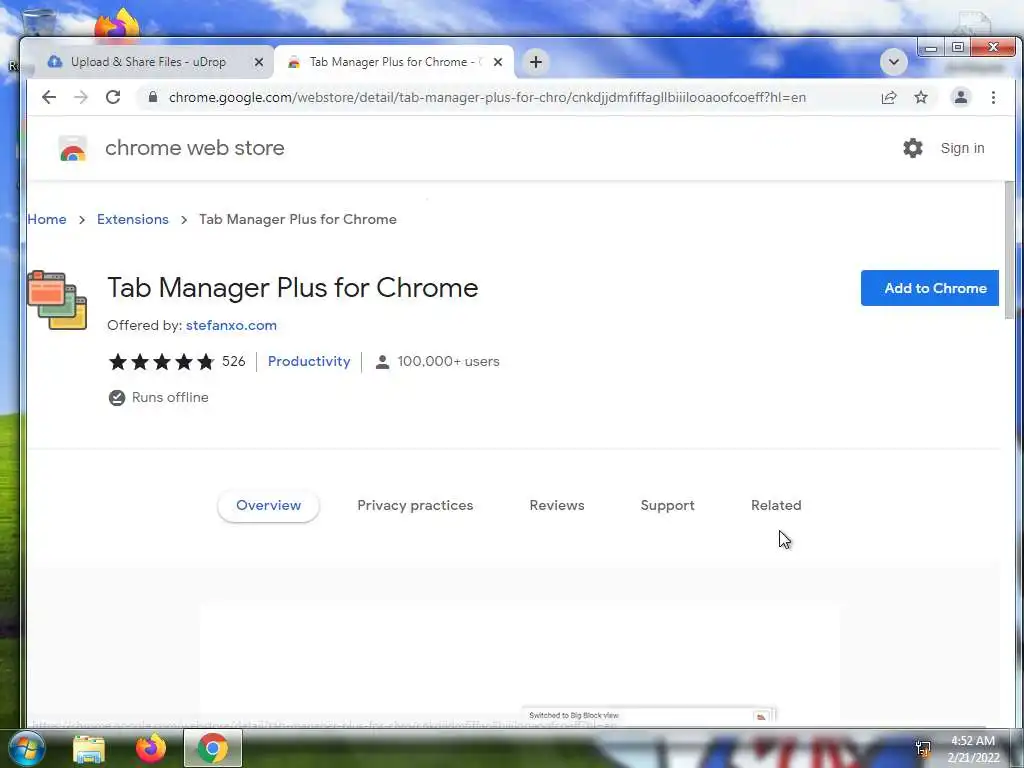Click the Tab Manager Plus extension icon
This screenshot has height=768, width=1024.
click(57, 300)
